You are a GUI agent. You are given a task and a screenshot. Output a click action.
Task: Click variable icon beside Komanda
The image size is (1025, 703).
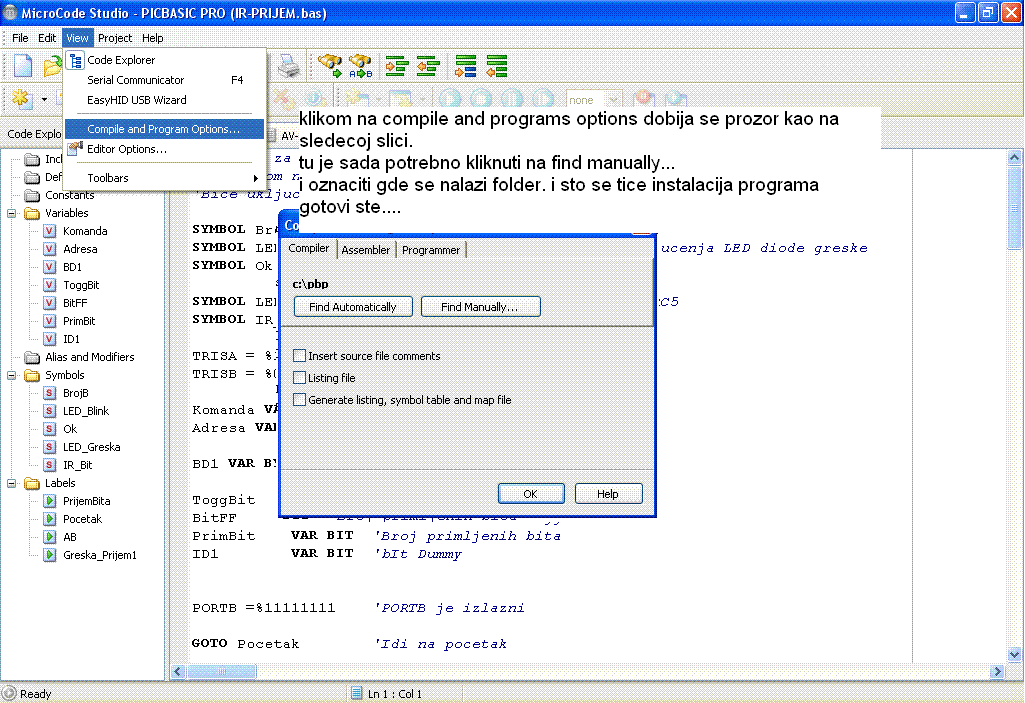[49, 231]
